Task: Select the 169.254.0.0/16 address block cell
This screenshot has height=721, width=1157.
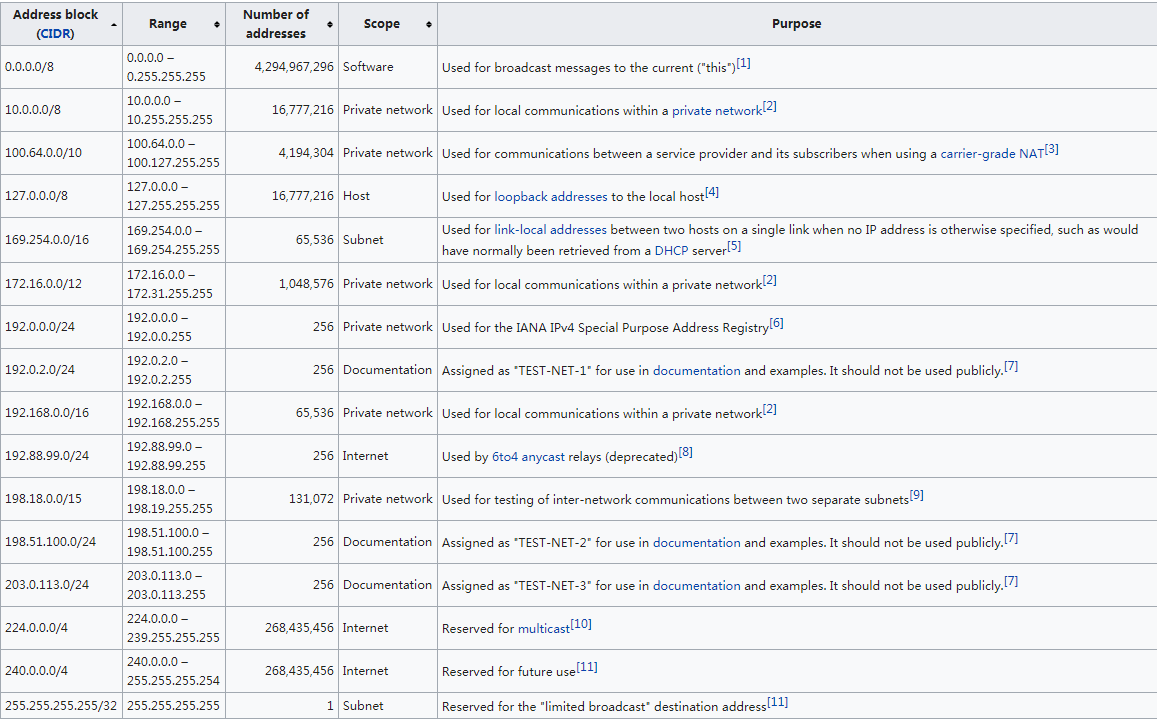Action: coord(61,240)
